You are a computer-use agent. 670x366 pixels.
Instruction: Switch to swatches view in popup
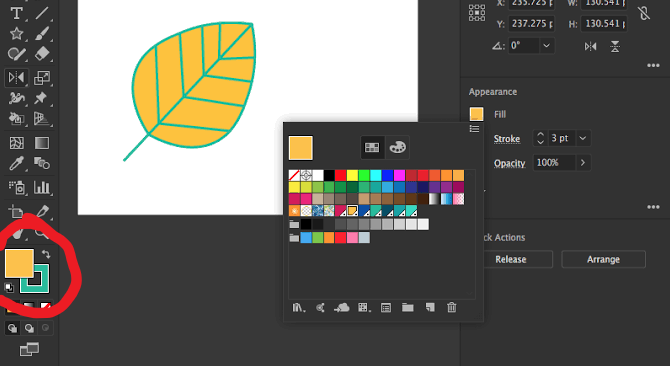[372, 147]
